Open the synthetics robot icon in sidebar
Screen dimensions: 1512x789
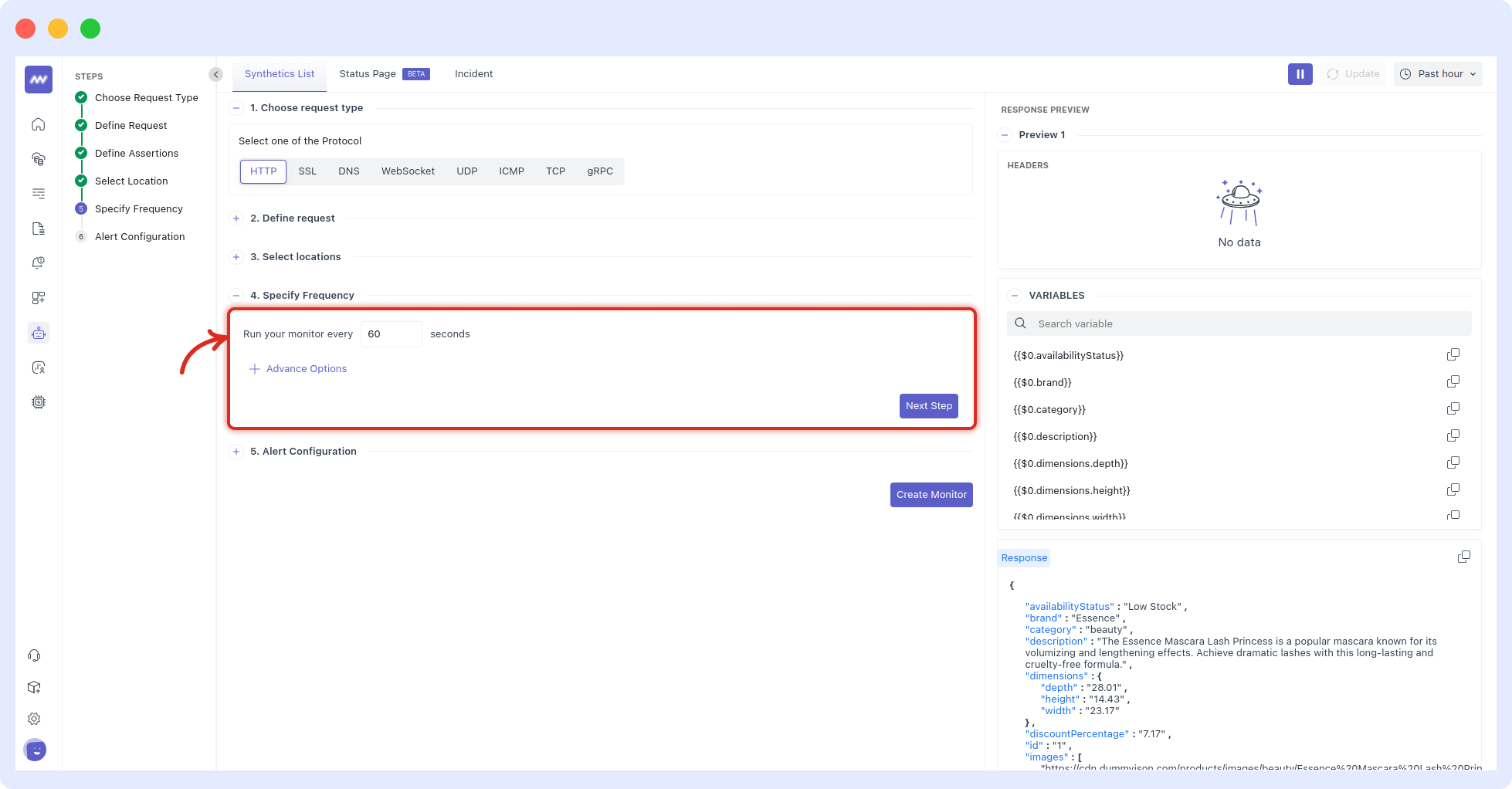pyautogui.click(x=39, y=333)
